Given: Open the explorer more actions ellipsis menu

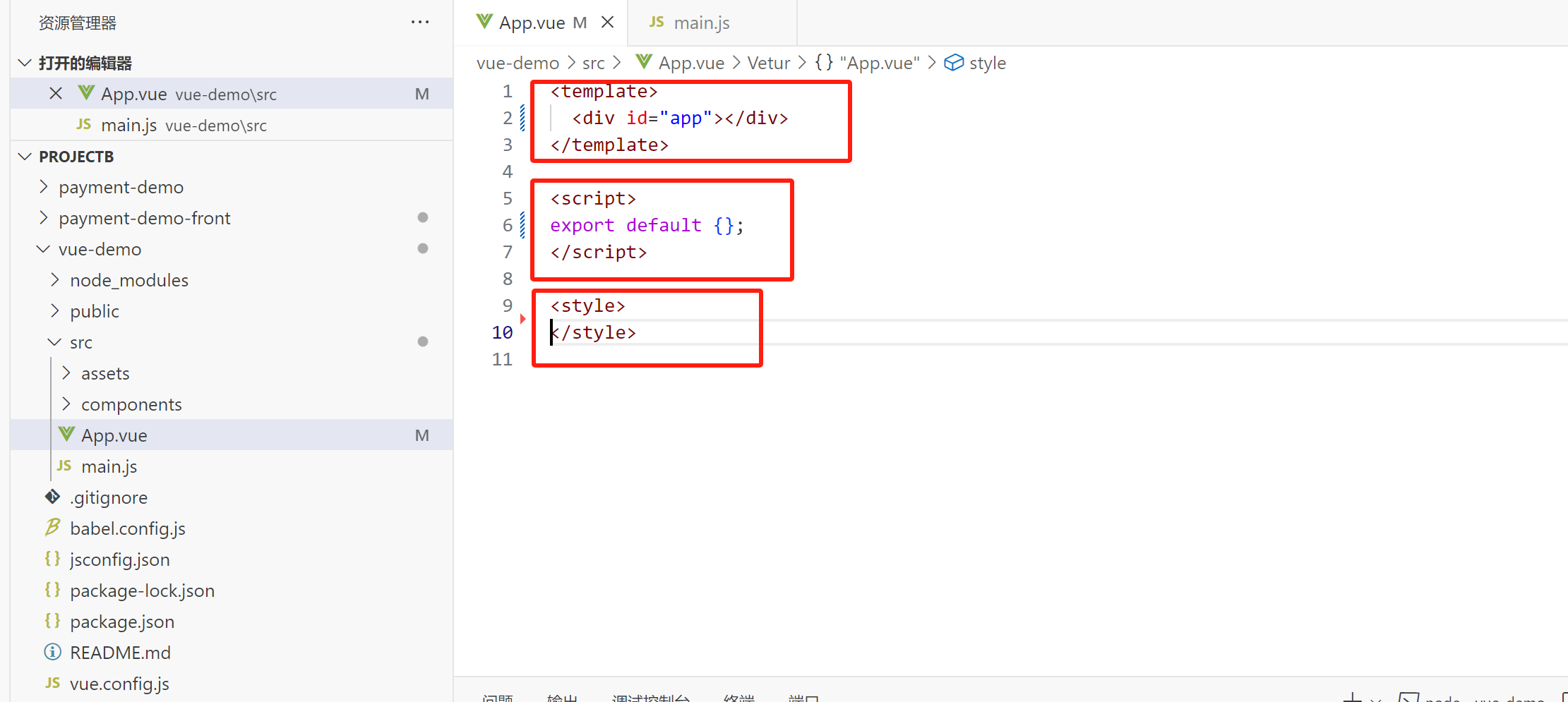Looking at the screenshot, I should (420, 23).
